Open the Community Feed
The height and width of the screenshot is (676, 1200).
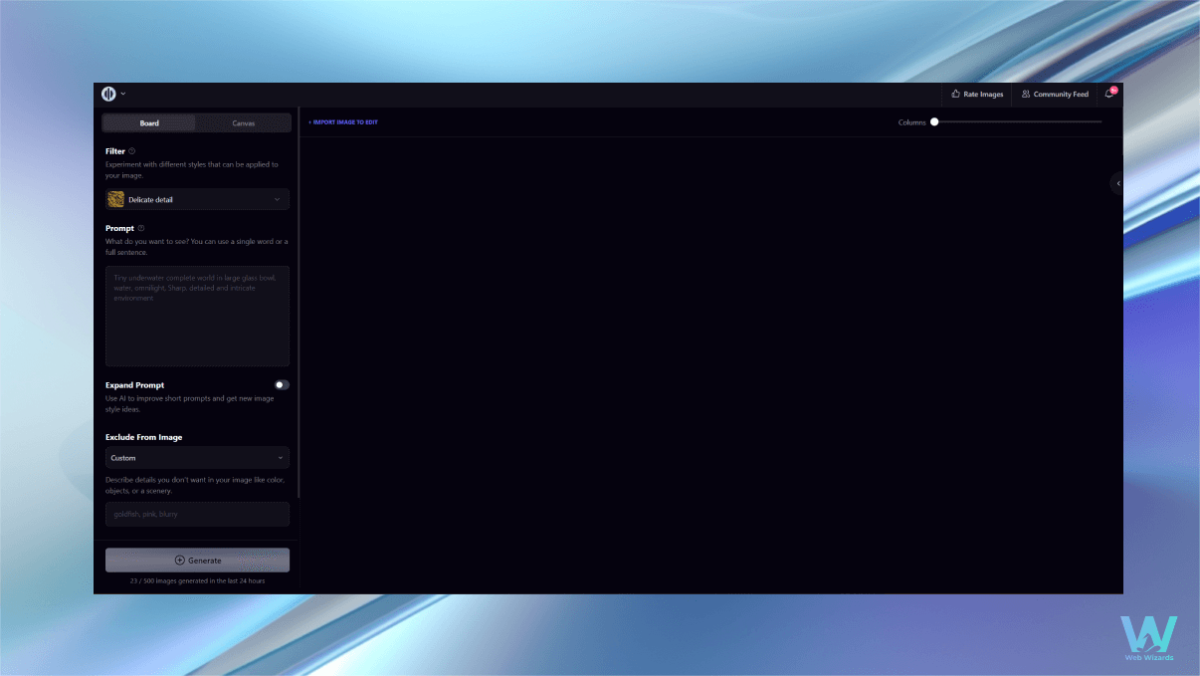tap(1055, 94)
